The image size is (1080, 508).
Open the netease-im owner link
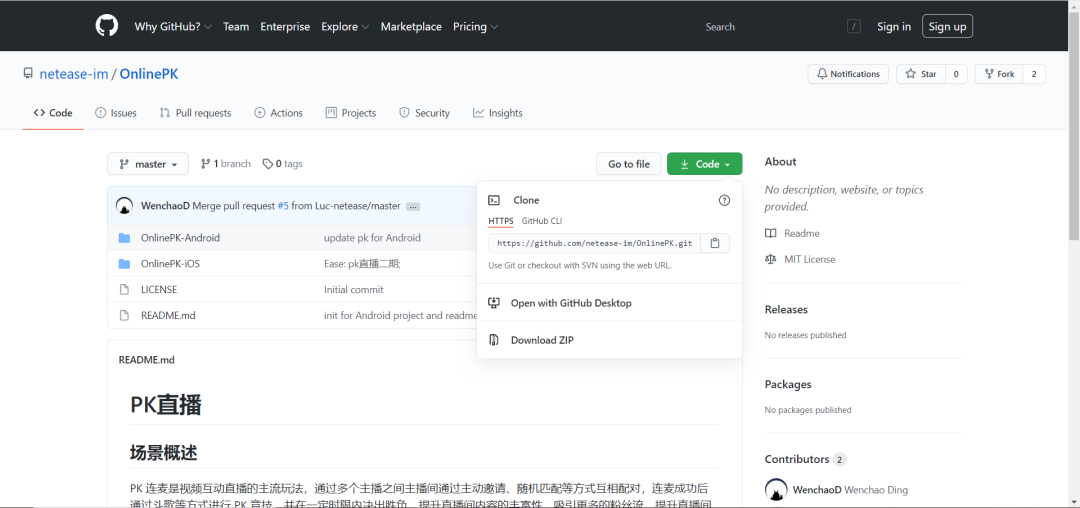click(74, 74)
